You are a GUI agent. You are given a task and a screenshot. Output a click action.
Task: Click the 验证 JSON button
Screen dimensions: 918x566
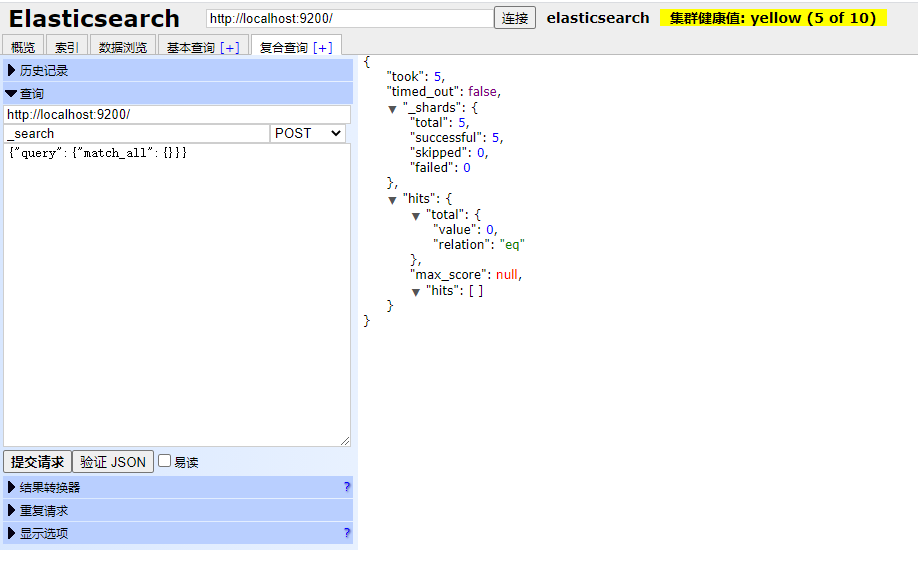point(113,462)
